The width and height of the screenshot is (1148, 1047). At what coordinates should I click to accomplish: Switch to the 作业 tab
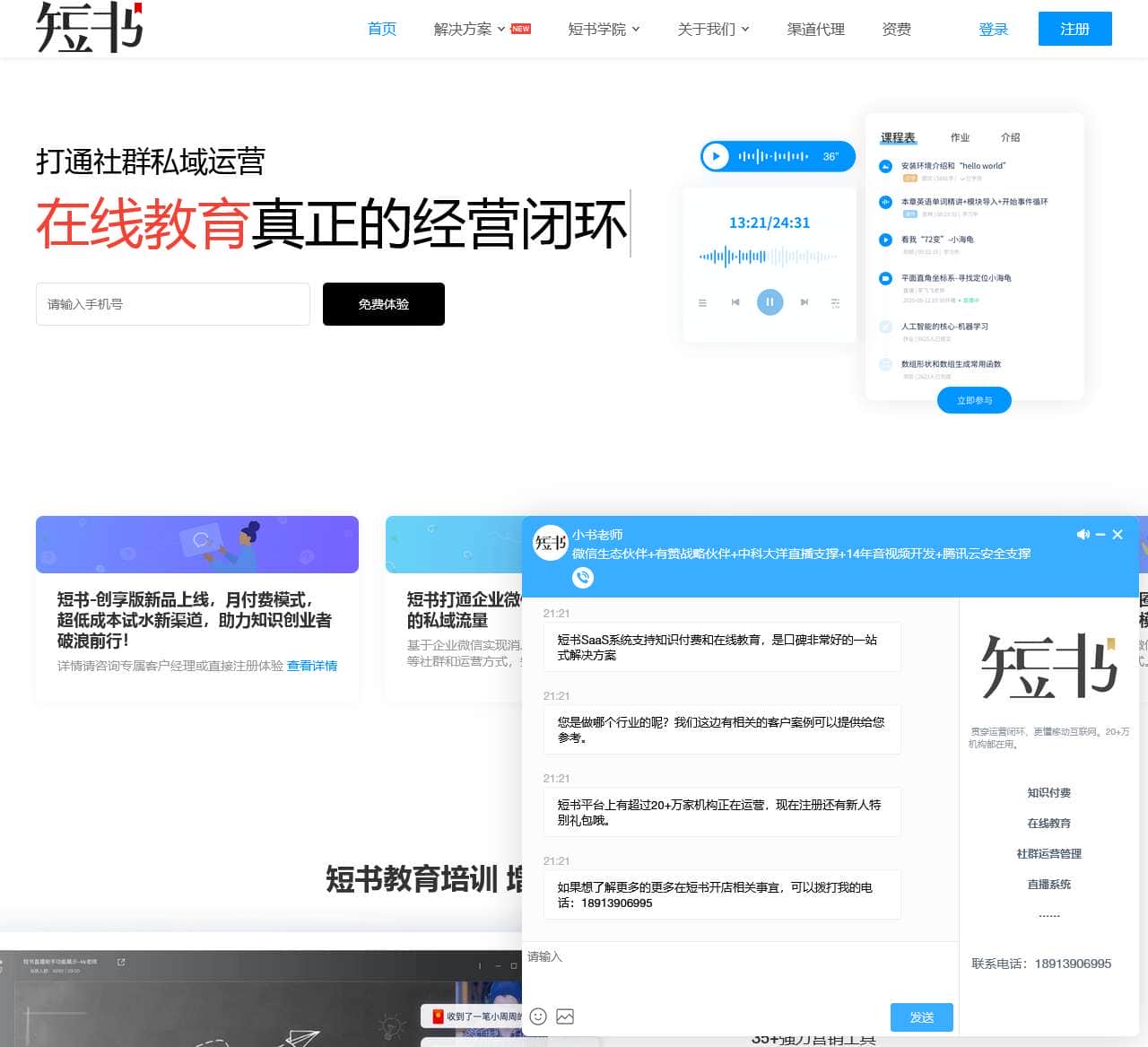click(x=960, y=137)
